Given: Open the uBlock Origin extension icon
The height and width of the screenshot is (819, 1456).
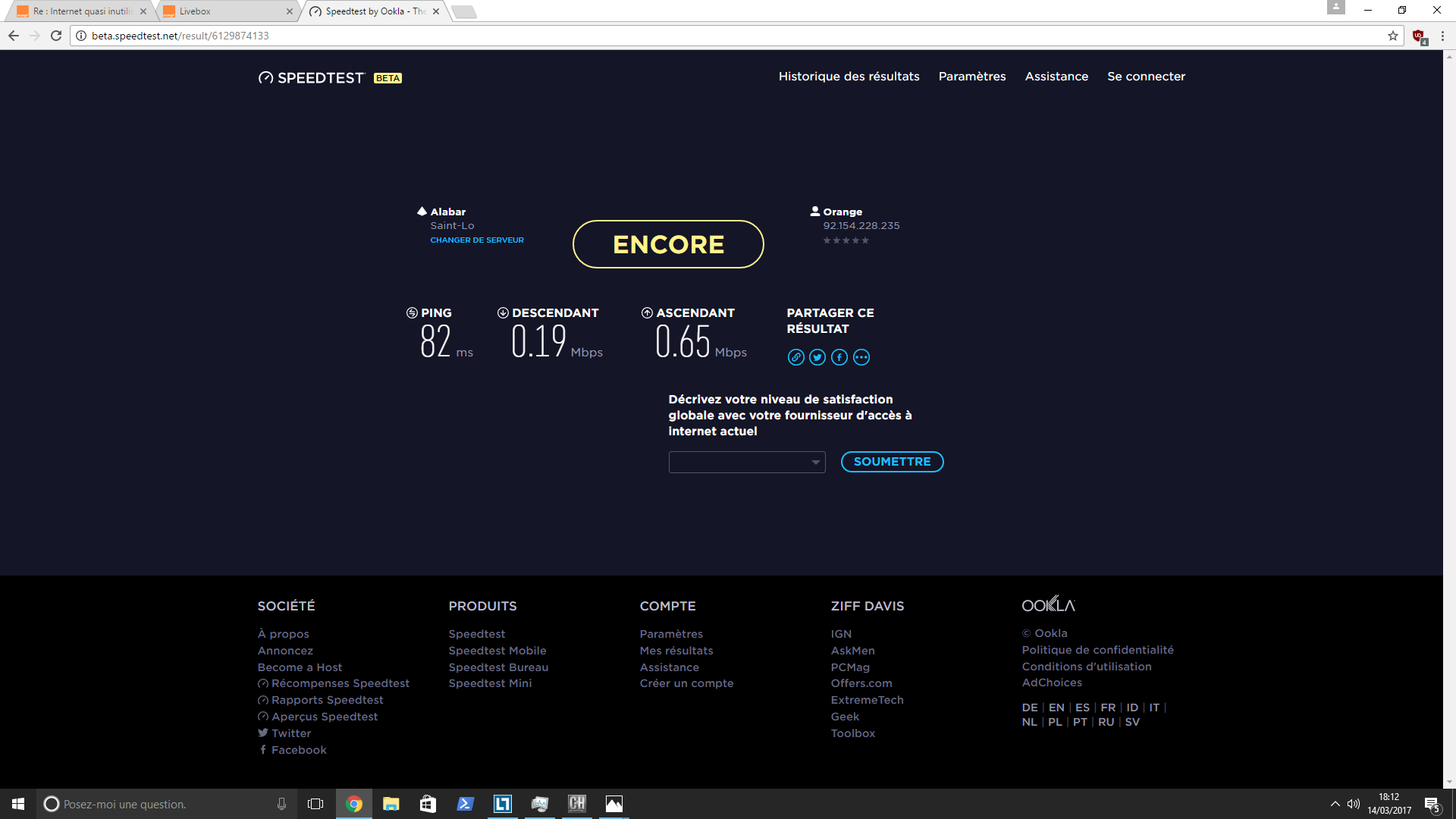Looking at the screenshot, I should [x=1418, y=36].
